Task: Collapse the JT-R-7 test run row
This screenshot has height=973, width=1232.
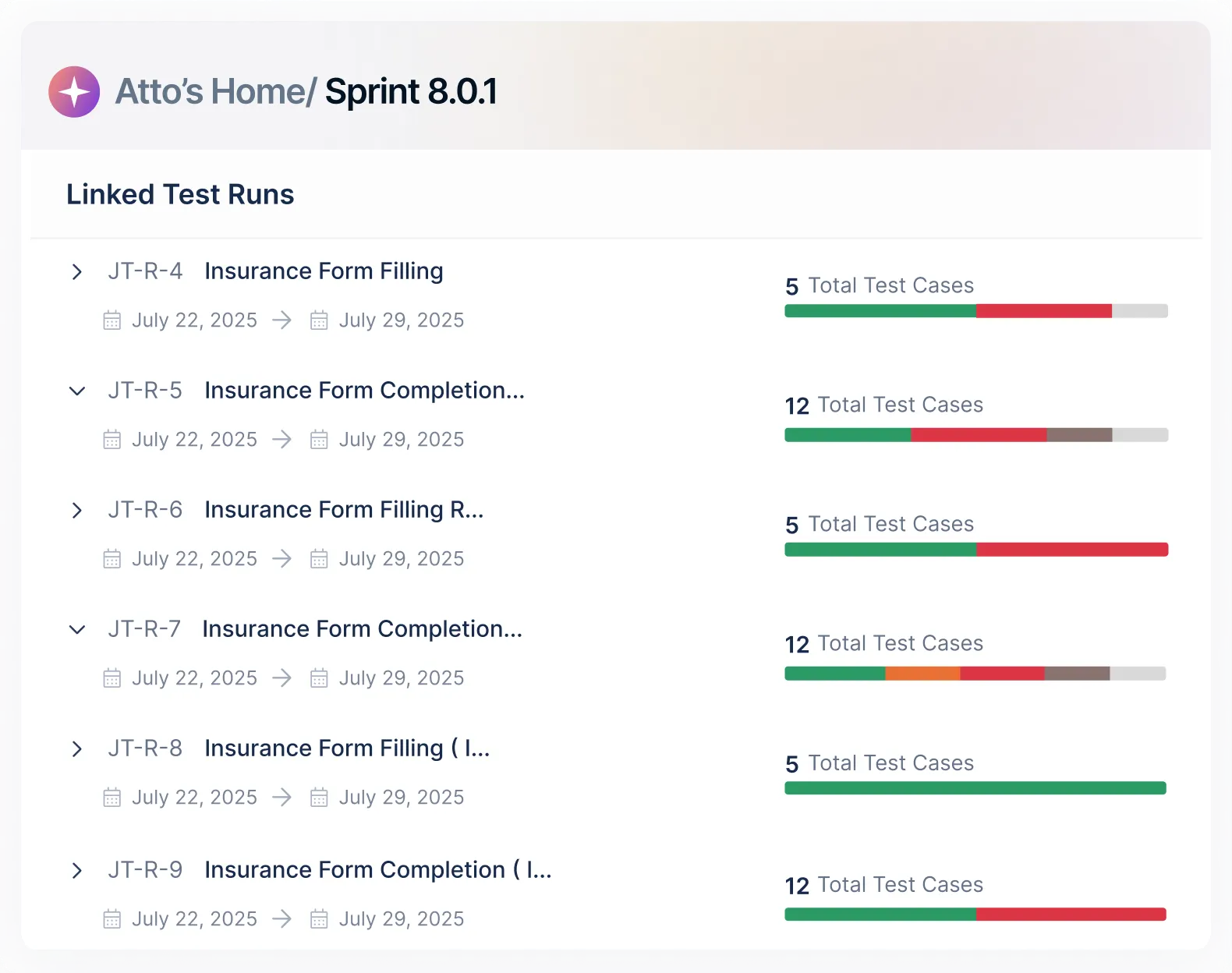Action: point(76,630)
